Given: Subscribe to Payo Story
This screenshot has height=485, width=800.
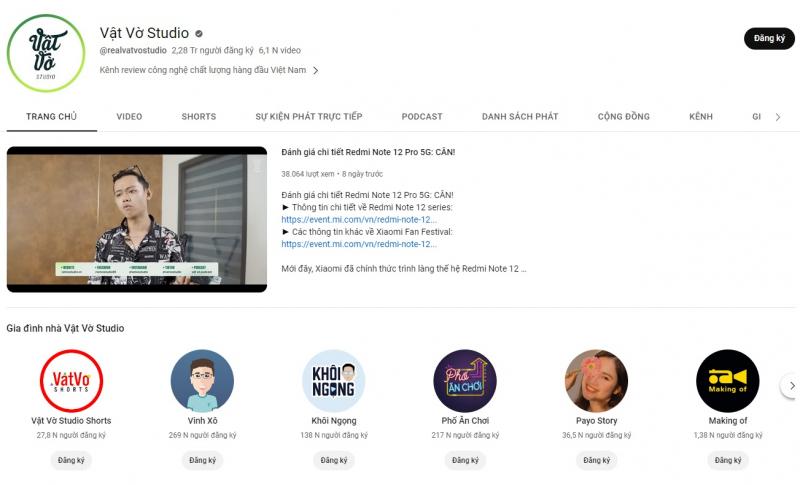Looking at the screenshot, I should (x=596, y=460).
